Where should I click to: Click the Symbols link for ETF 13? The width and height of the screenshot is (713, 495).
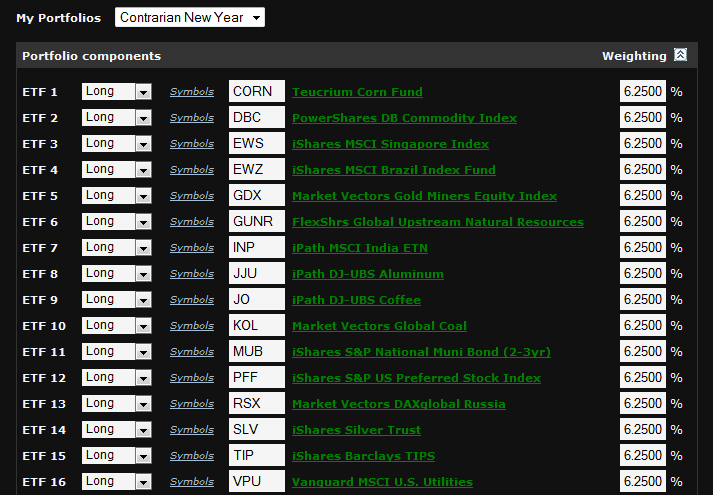pyautogui.click(x=191, y=404)
